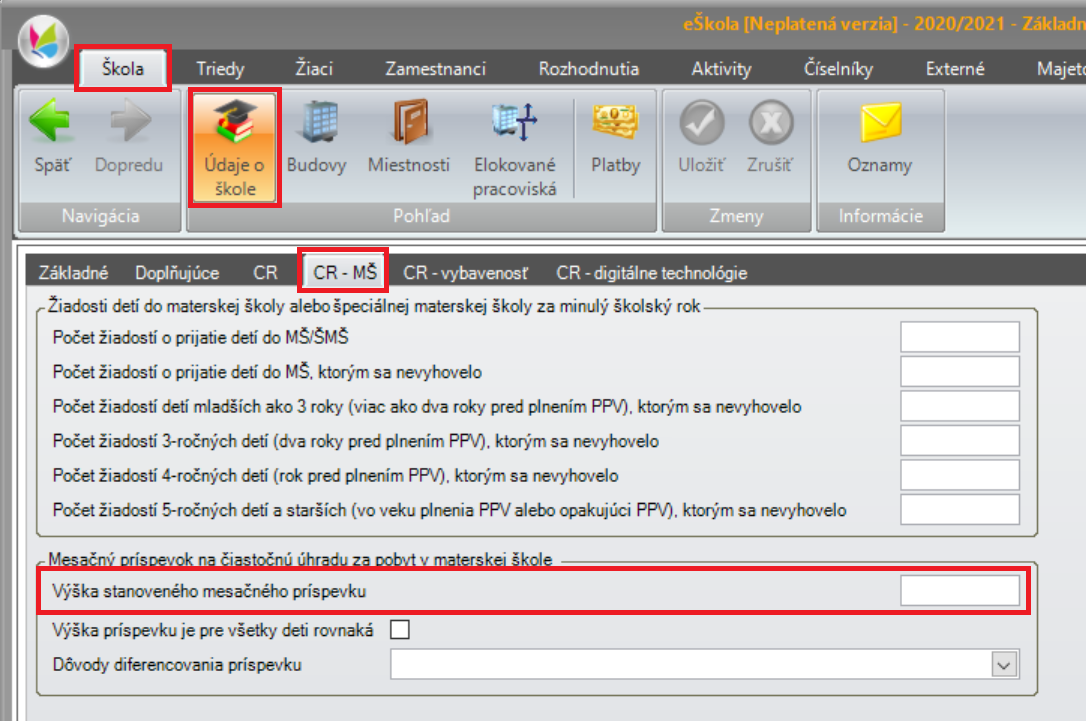The height and width of the screenshot is (721, 1086).
Task: Toggle Výška príspevku je pre všetky deti rovnaká
Action: click(400, 630)
